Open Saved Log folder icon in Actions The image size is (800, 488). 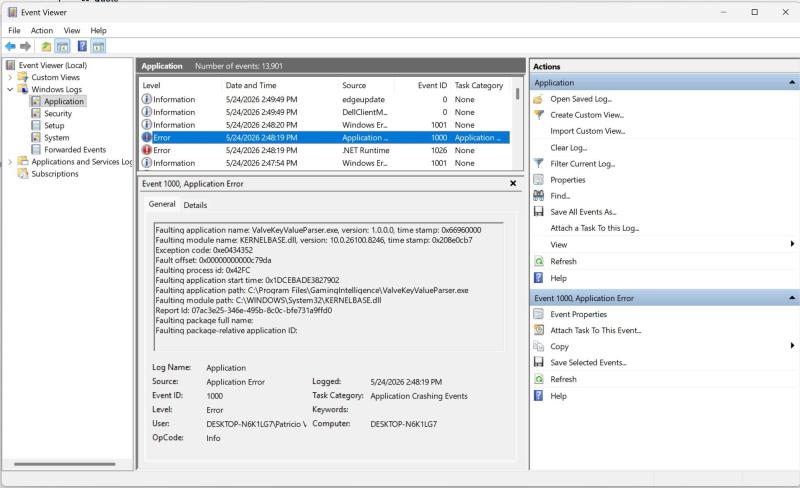point(538,99)
